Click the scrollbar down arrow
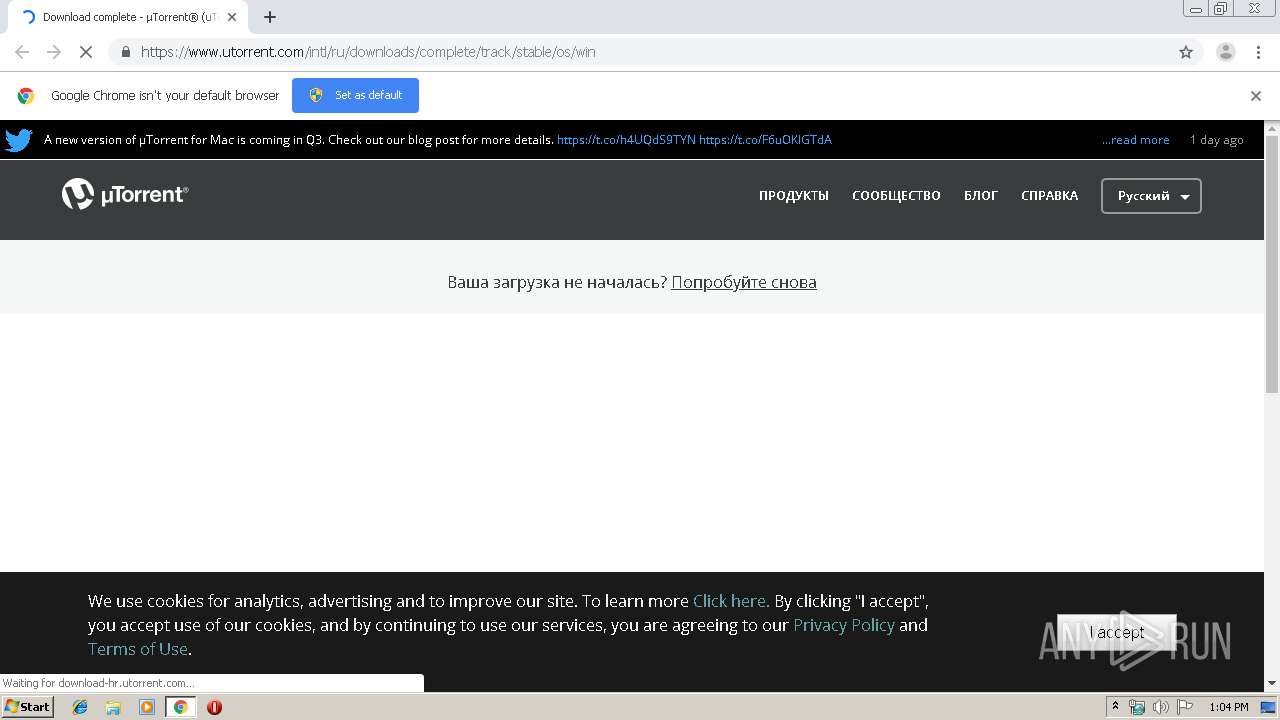This screenshot has height=720, width=1280. 1272,684
